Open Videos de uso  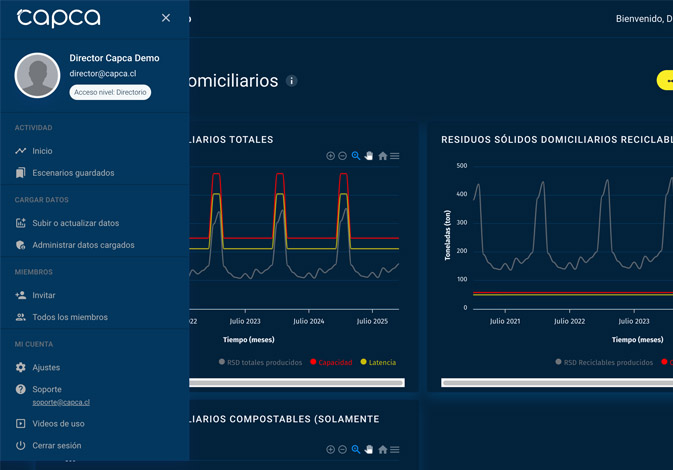click(58, 424)
